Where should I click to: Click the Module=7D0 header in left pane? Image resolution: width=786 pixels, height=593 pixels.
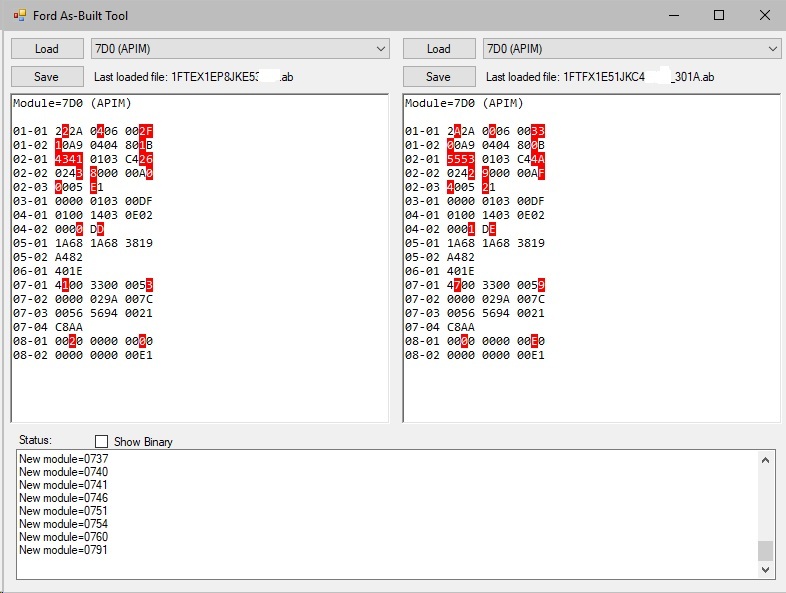tap(72, 103)
